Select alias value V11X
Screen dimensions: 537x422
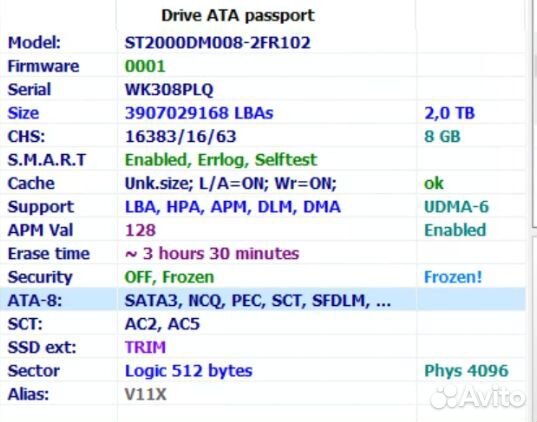(145, 394)
